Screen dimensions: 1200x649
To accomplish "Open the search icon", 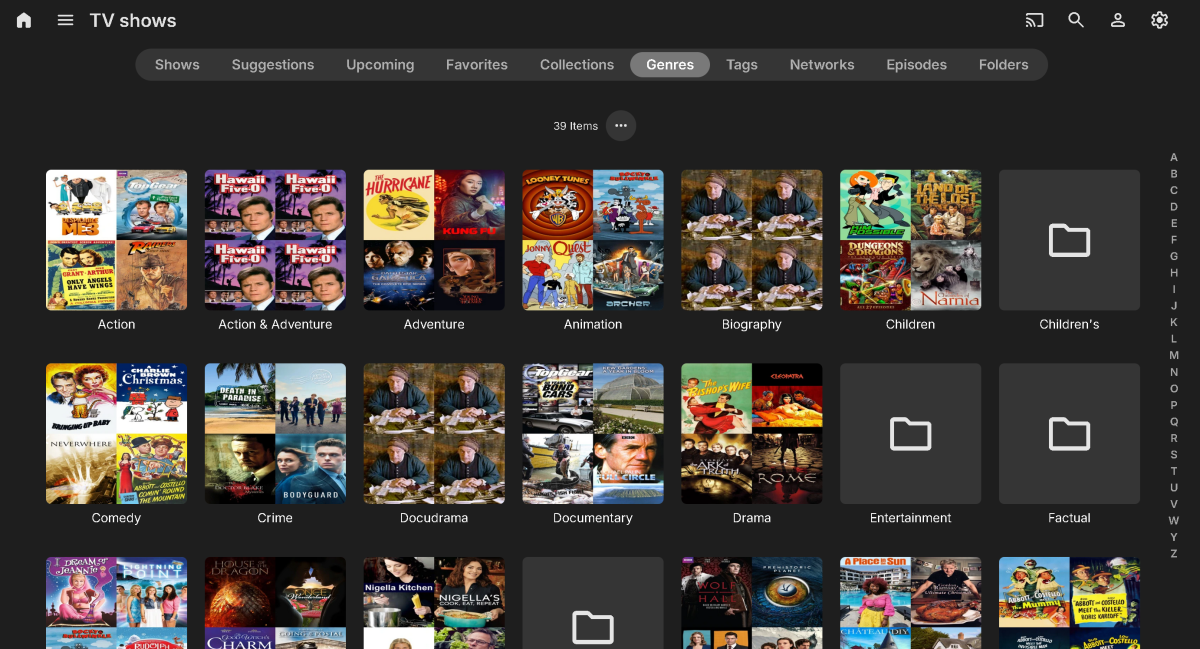I will [1076, 20].
